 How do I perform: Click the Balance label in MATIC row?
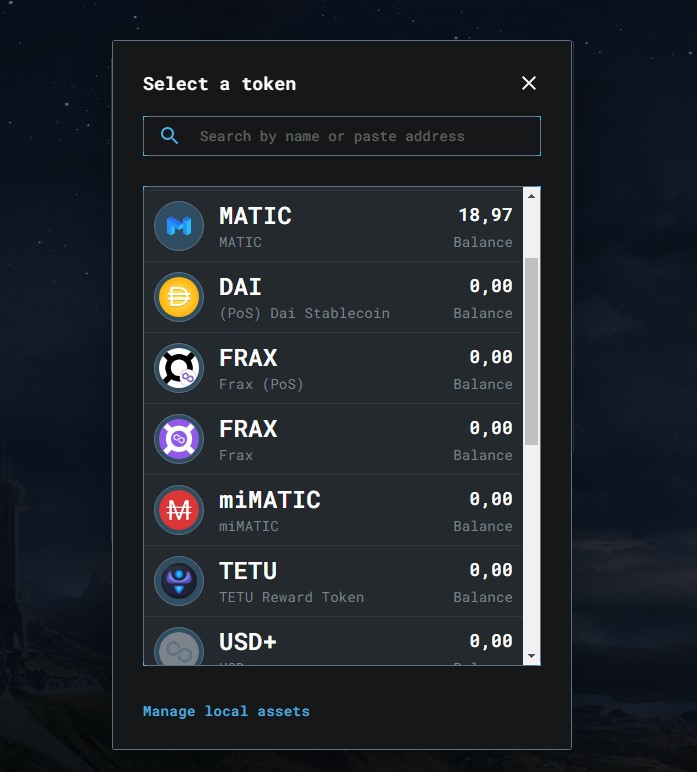click(x=483, y=242)
